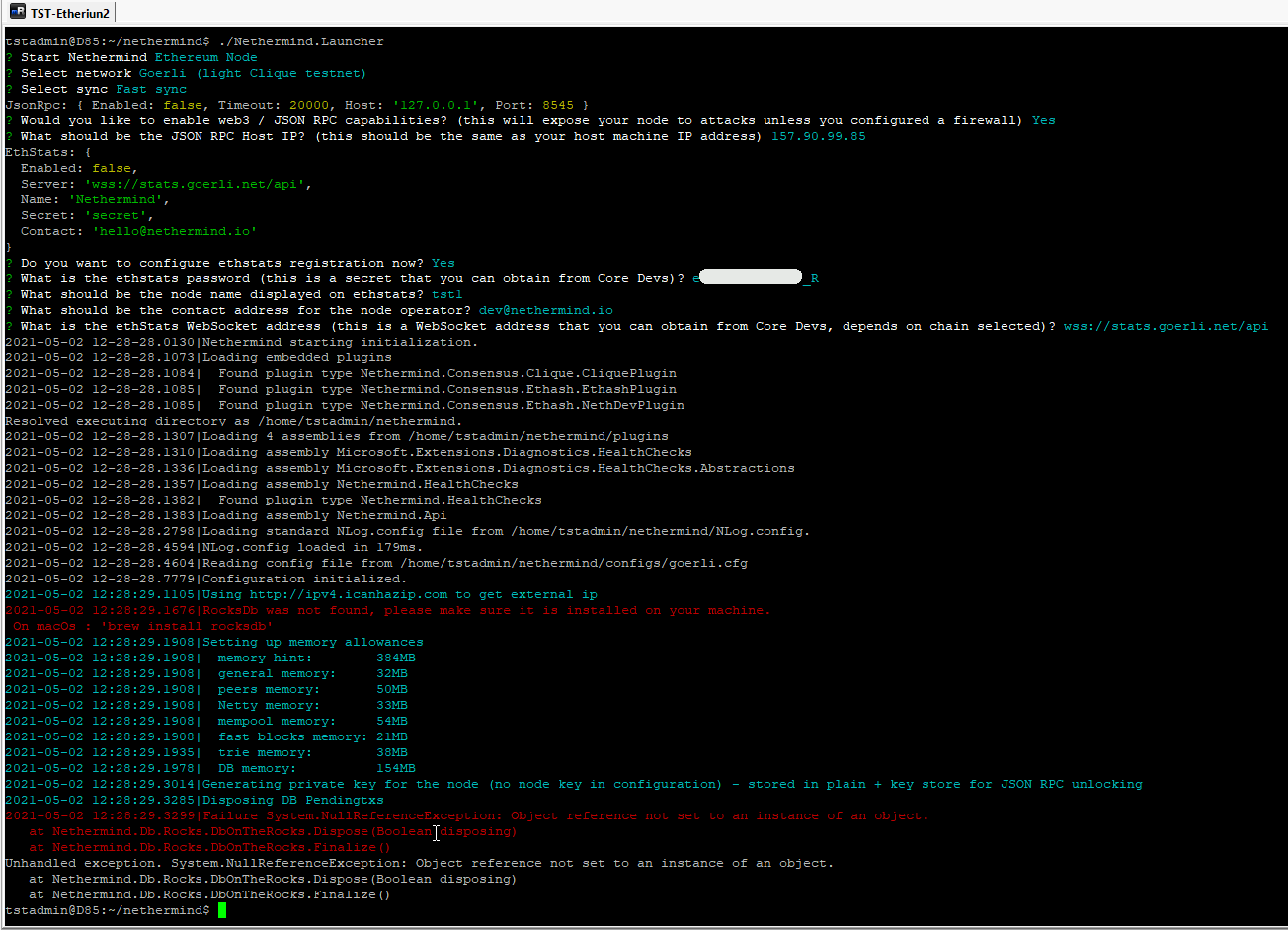Click the 'Start Nethermind Ethereum Node' line
This screenshot has width=1288, height=930.
tap(131, 57)
